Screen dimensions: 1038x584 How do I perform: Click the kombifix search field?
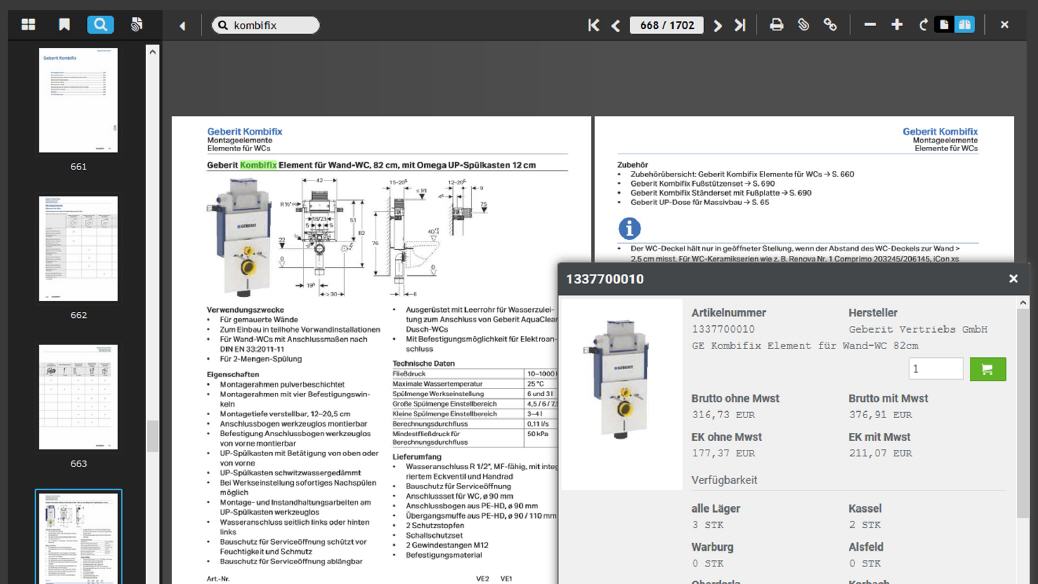click(x=265, y=25)
